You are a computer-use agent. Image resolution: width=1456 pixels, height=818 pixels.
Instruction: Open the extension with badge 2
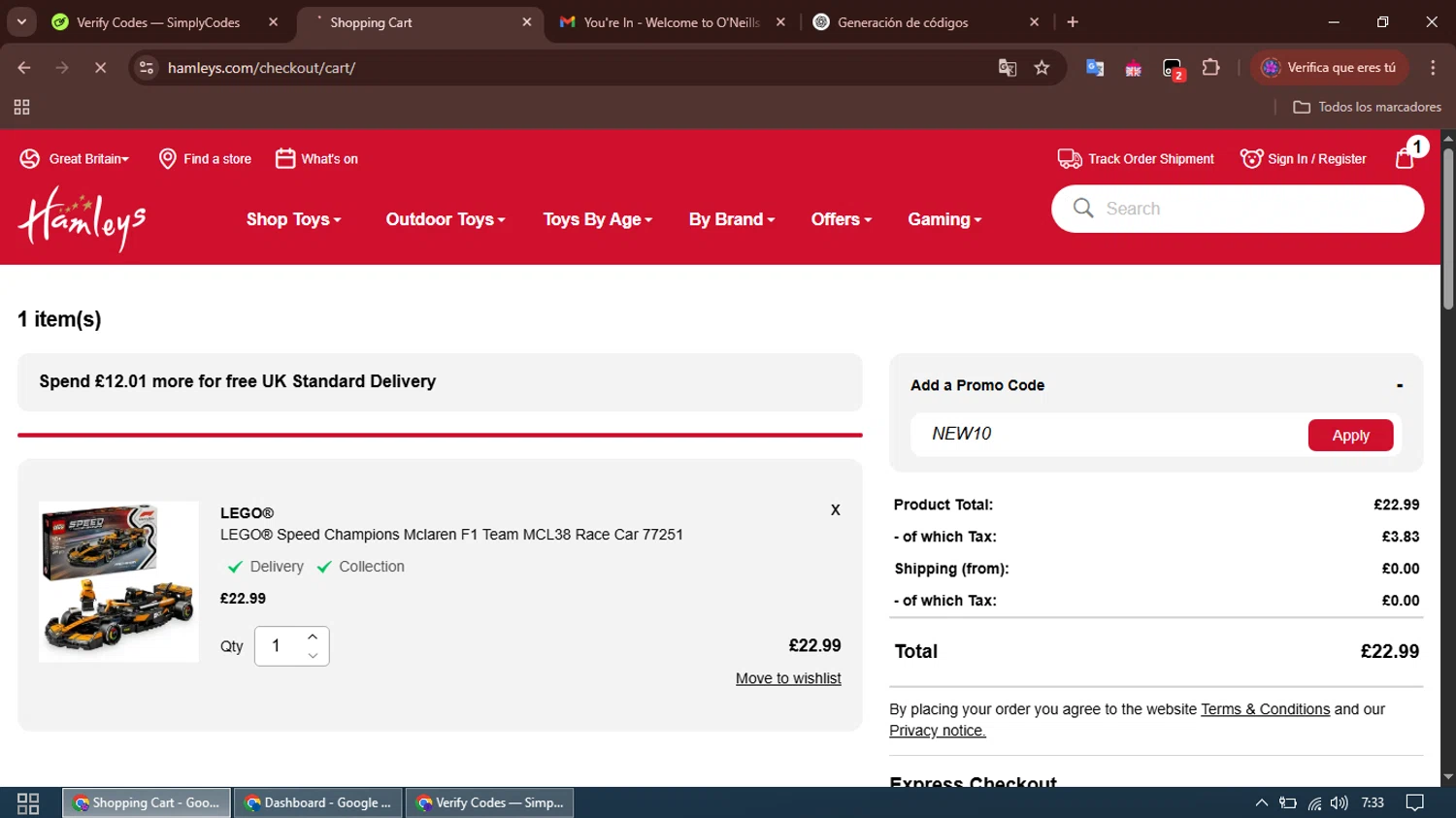pyautogui.click(x=1173, y=69)
